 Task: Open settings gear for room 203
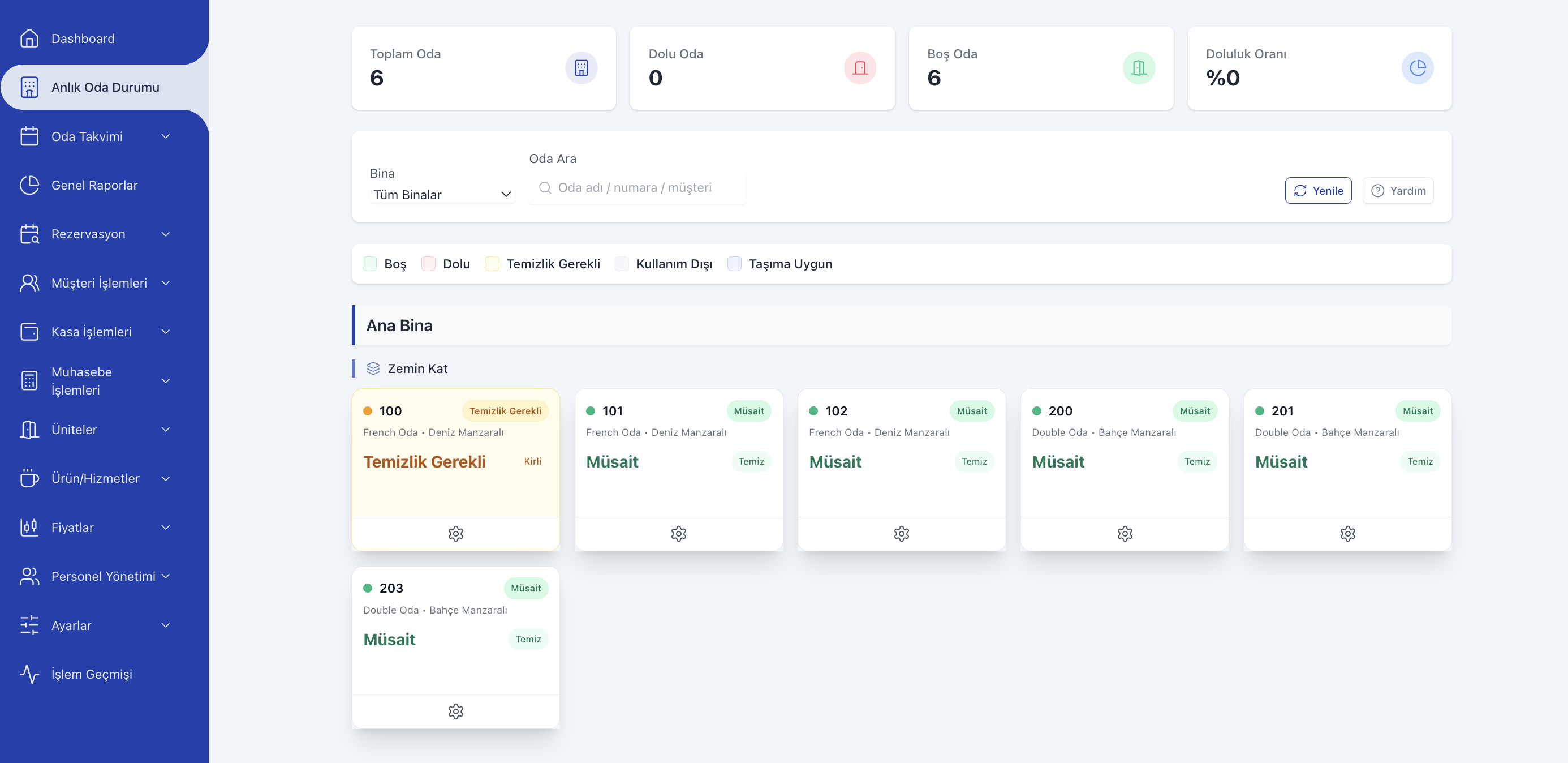(455, 710)
